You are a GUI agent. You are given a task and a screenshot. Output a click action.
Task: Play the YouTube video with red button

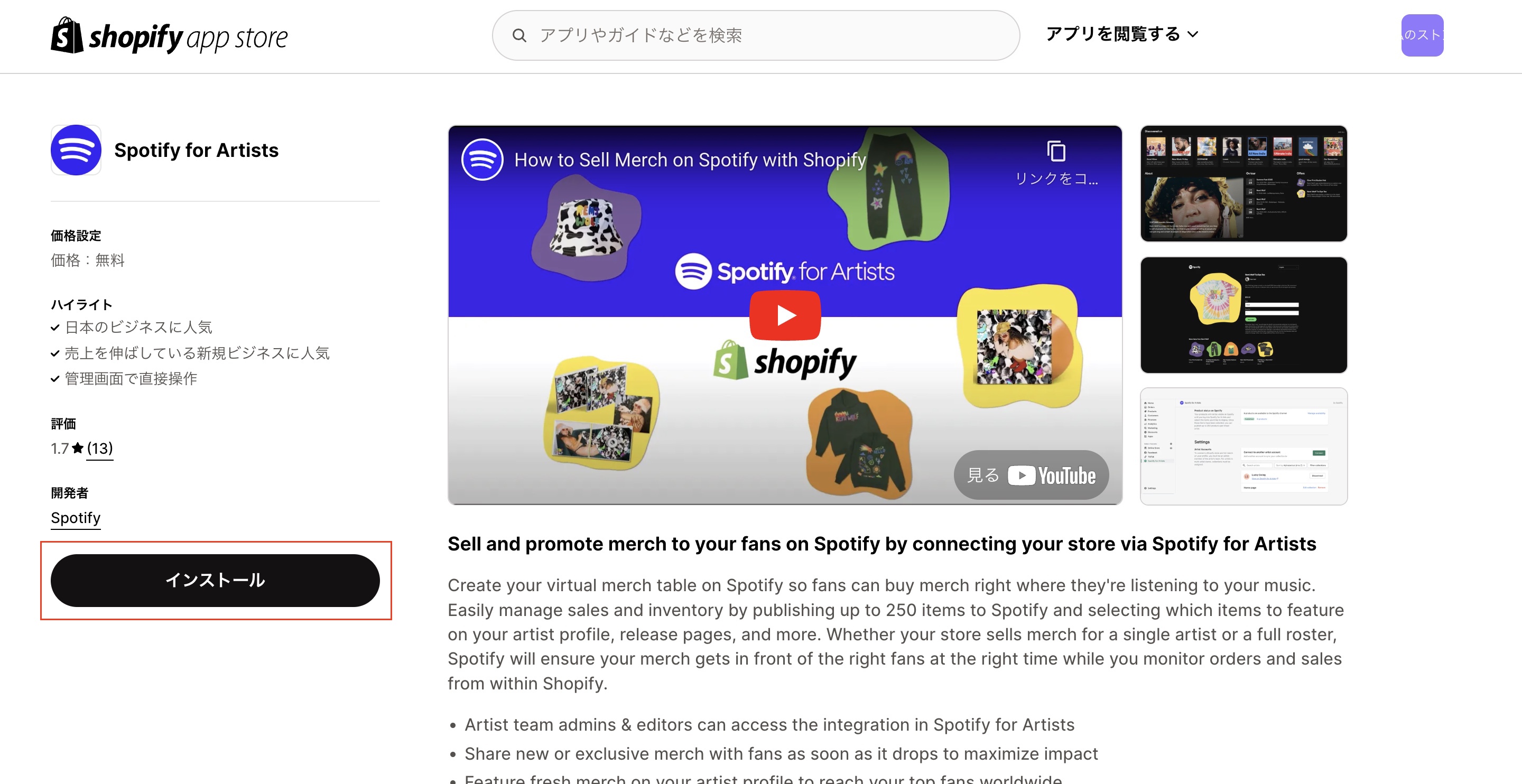tap(785, 315)
